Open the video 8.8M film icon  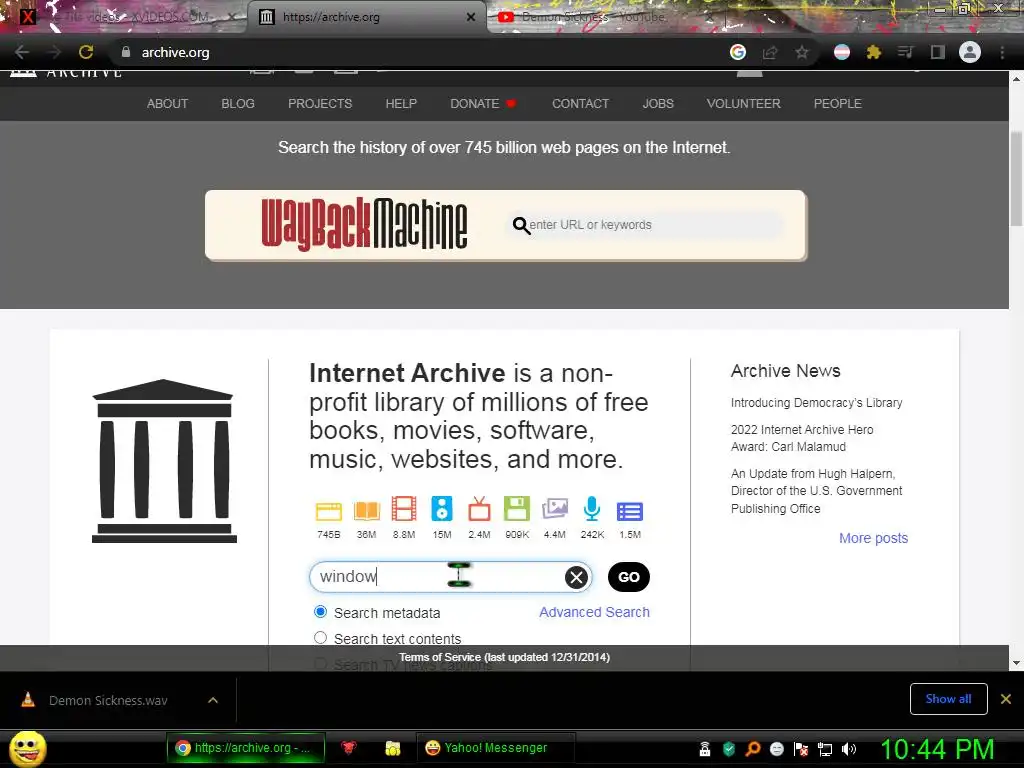[404, 509]
